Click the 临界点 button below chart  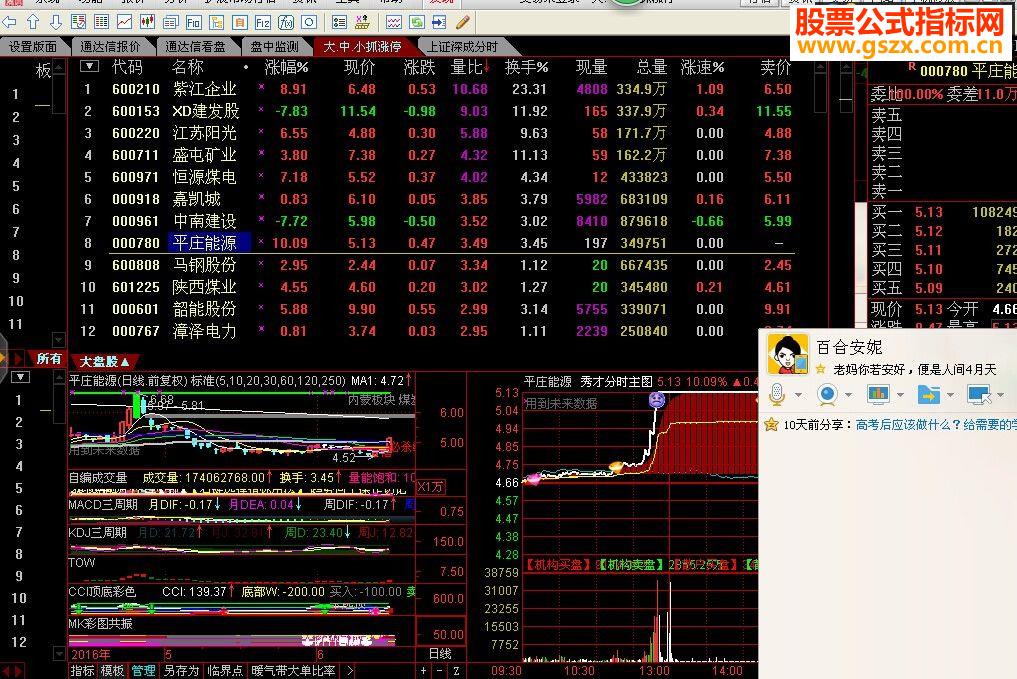224,671
